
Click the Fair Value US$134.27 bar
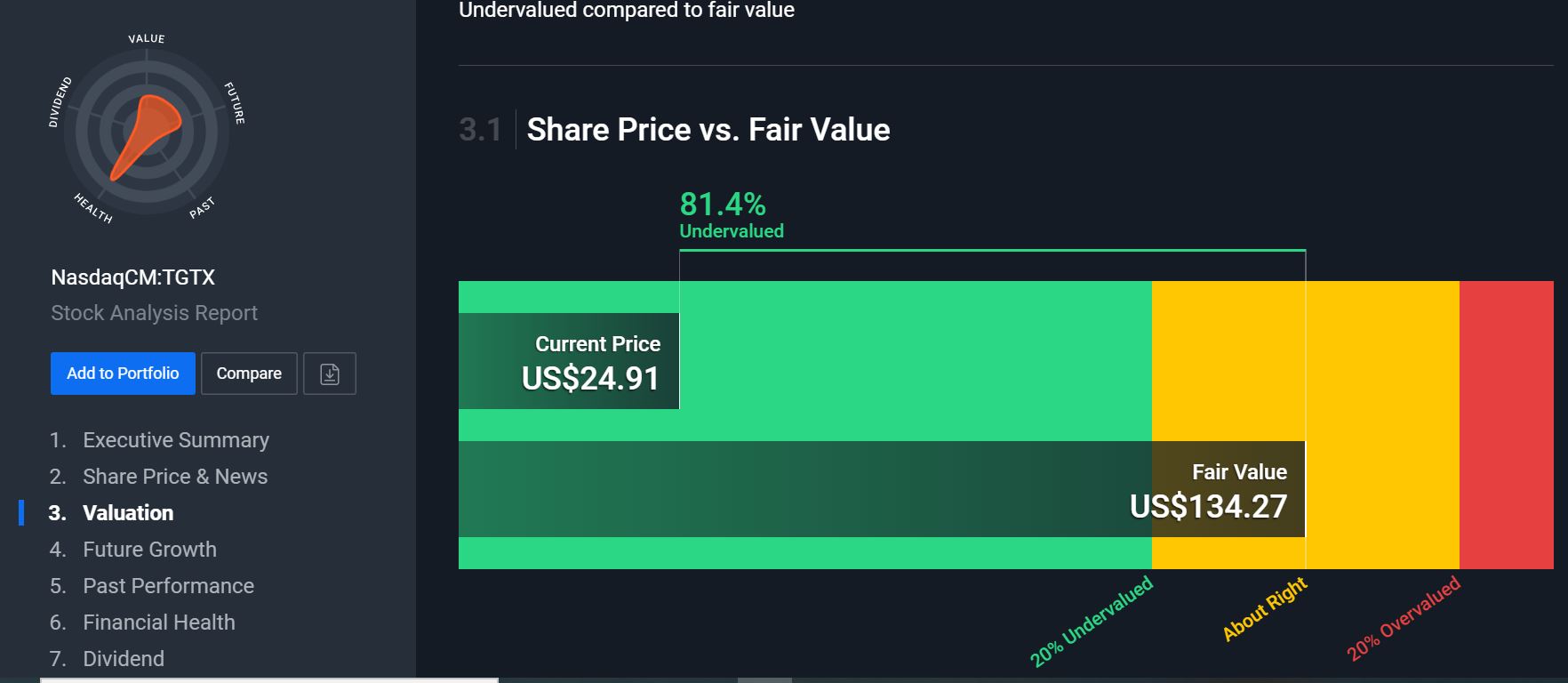[880, 489]
